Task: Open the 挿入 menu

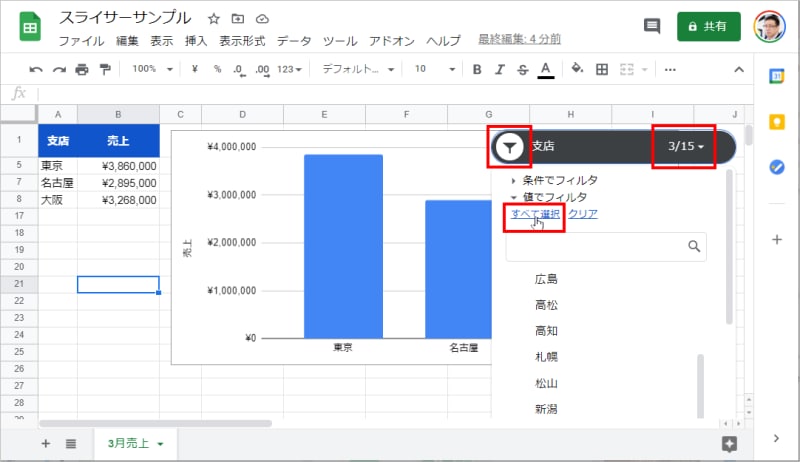Action: [x=196, y=40]
